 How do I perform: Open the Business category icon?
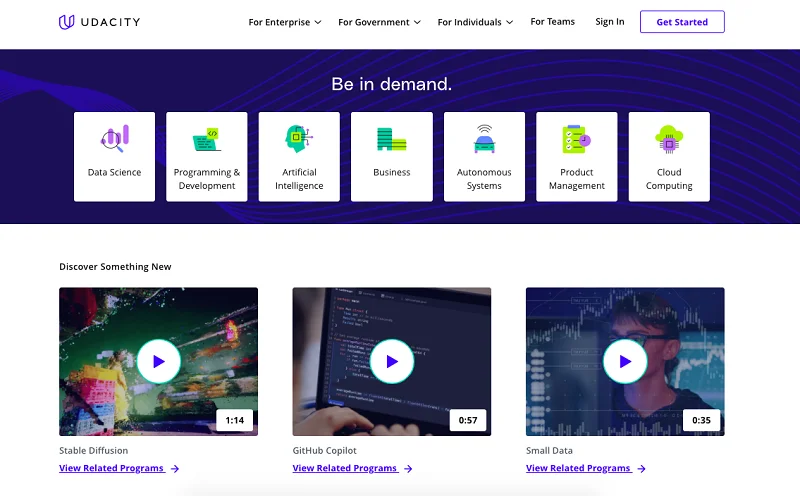coord(391,139)
